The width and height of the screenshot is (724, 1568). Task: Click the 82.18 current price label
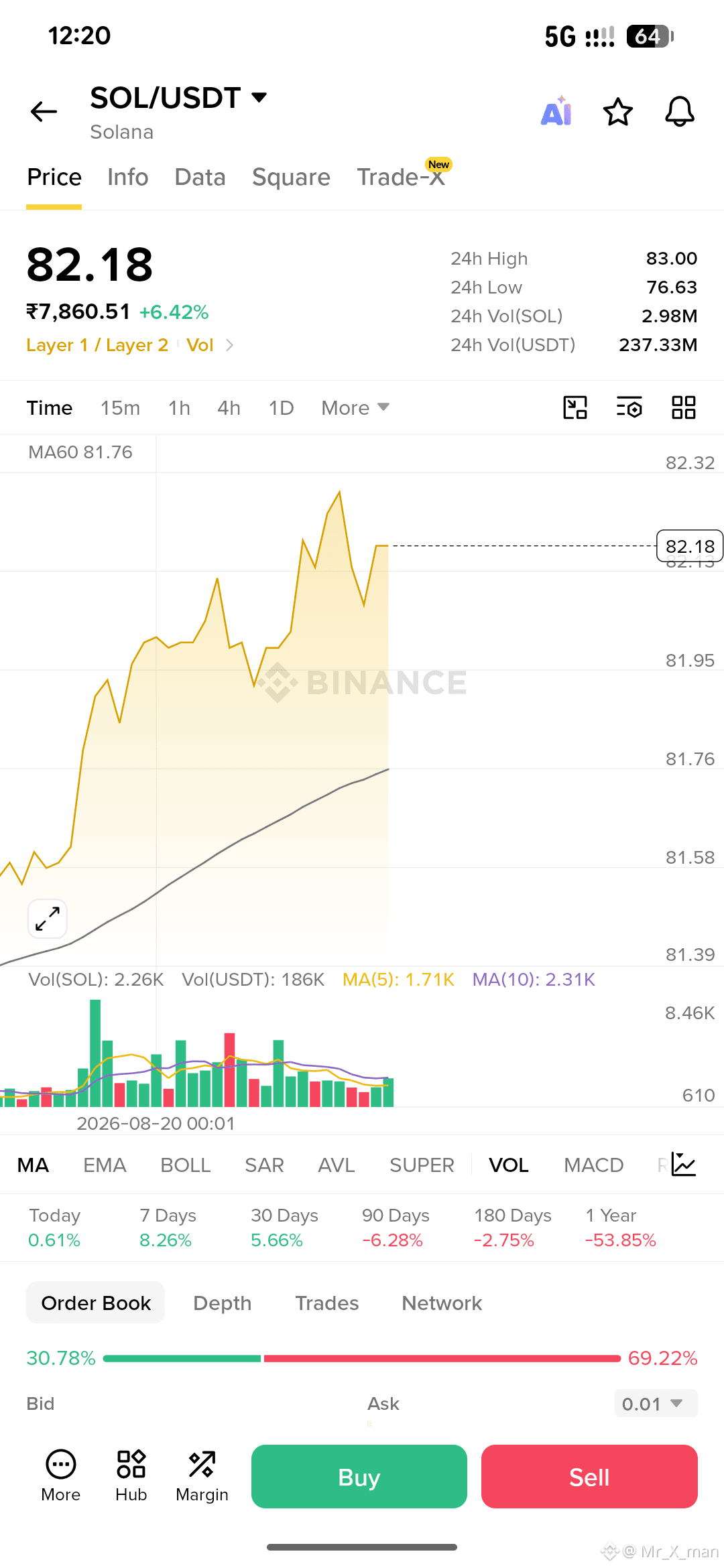(690, 547)
